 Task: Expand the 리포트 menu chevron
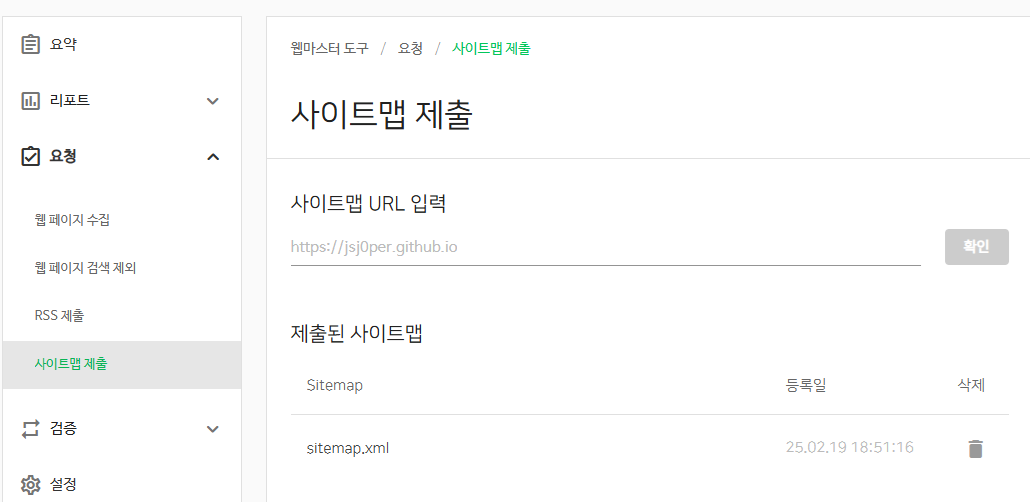click(x=212, y=101)
